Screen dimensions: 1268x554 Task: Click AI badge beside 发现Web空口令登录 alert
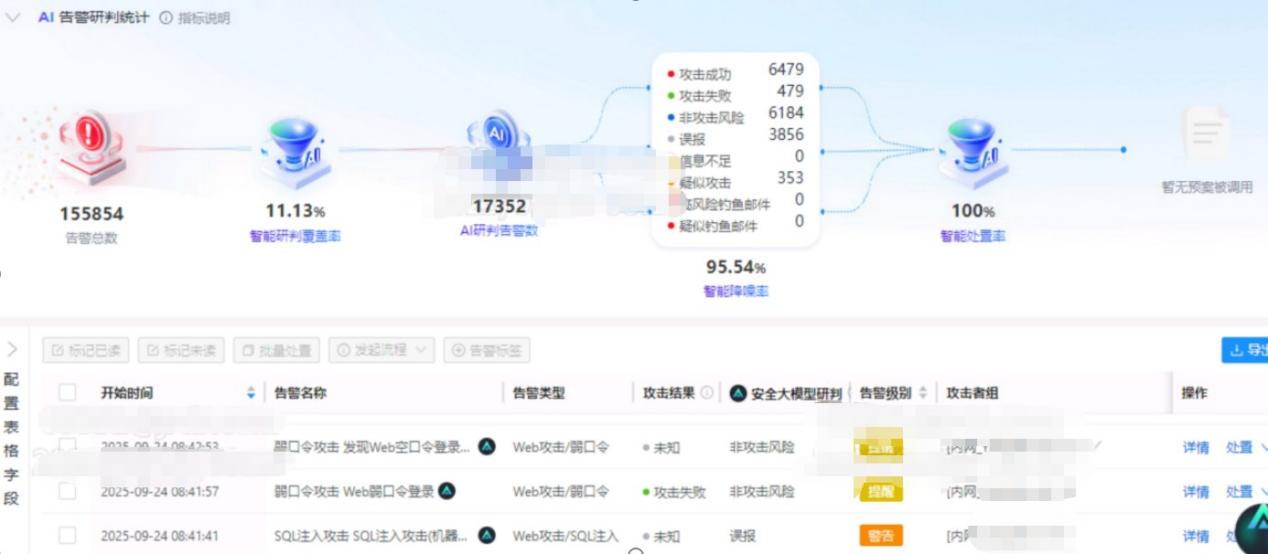click(x=487, y=446)
